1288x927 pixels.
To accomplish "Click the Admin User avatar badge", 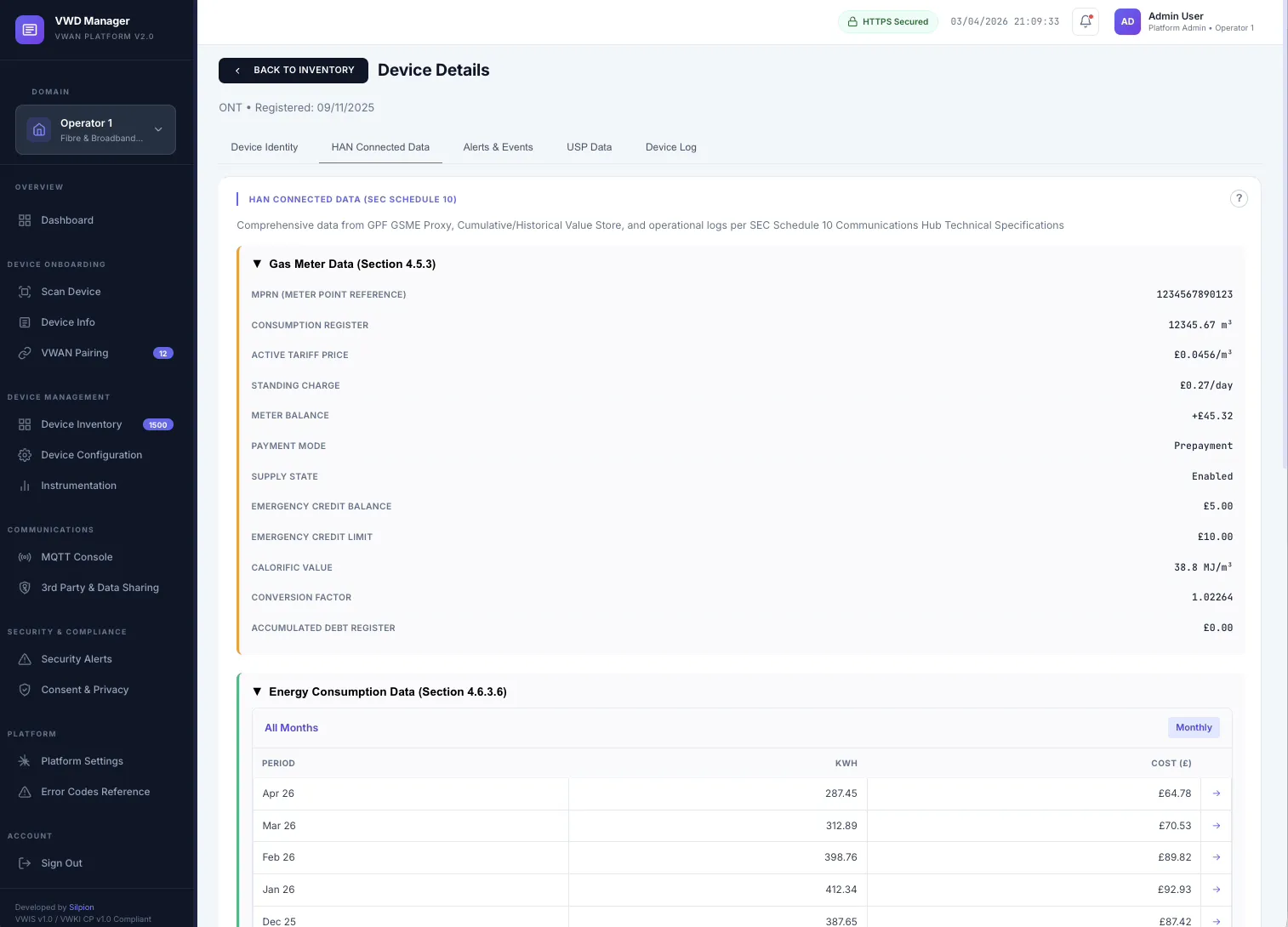I will coord(1127,21).
